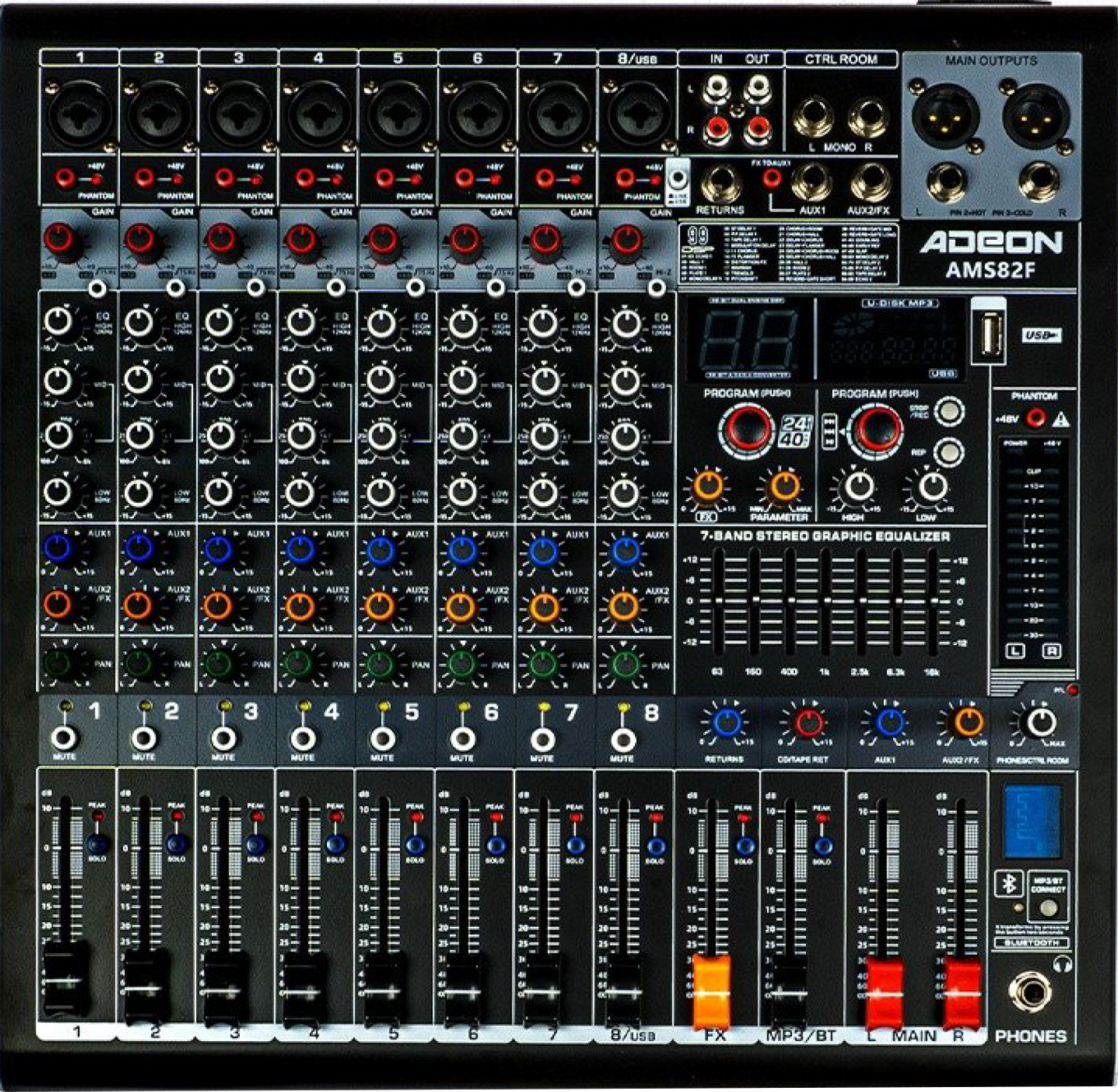The height and width of the screenshot is (1092, 1118).
Task: Click the USB port slot
Action: click(991, 336)
